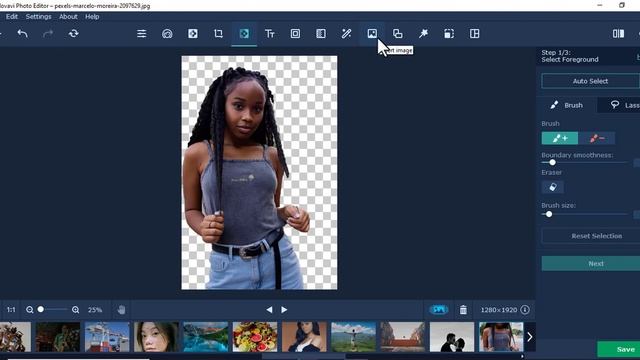
Task: Open the Adjust sliders tool
Action: click(x=142, y=33)
